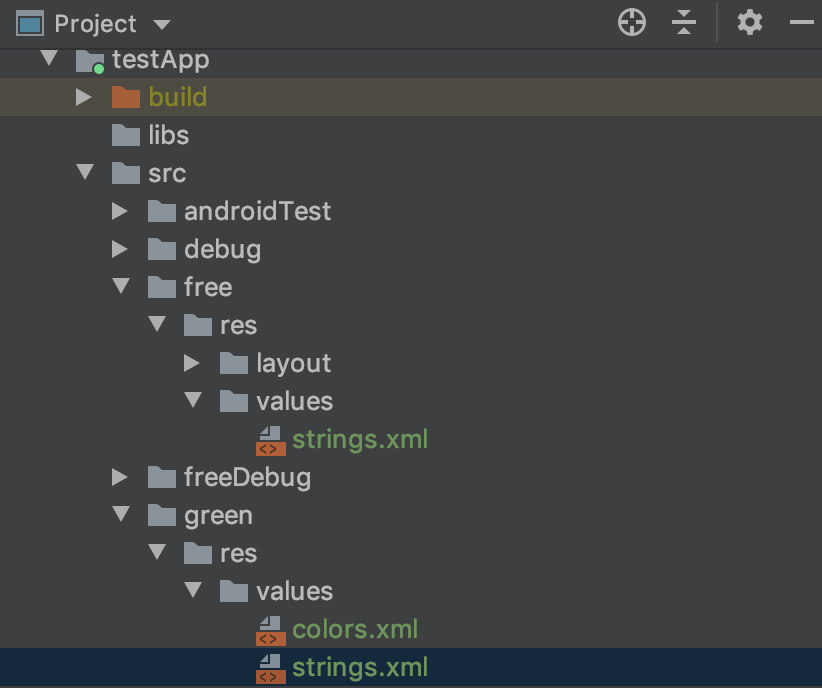Open the gear settings options

[750, 23]
